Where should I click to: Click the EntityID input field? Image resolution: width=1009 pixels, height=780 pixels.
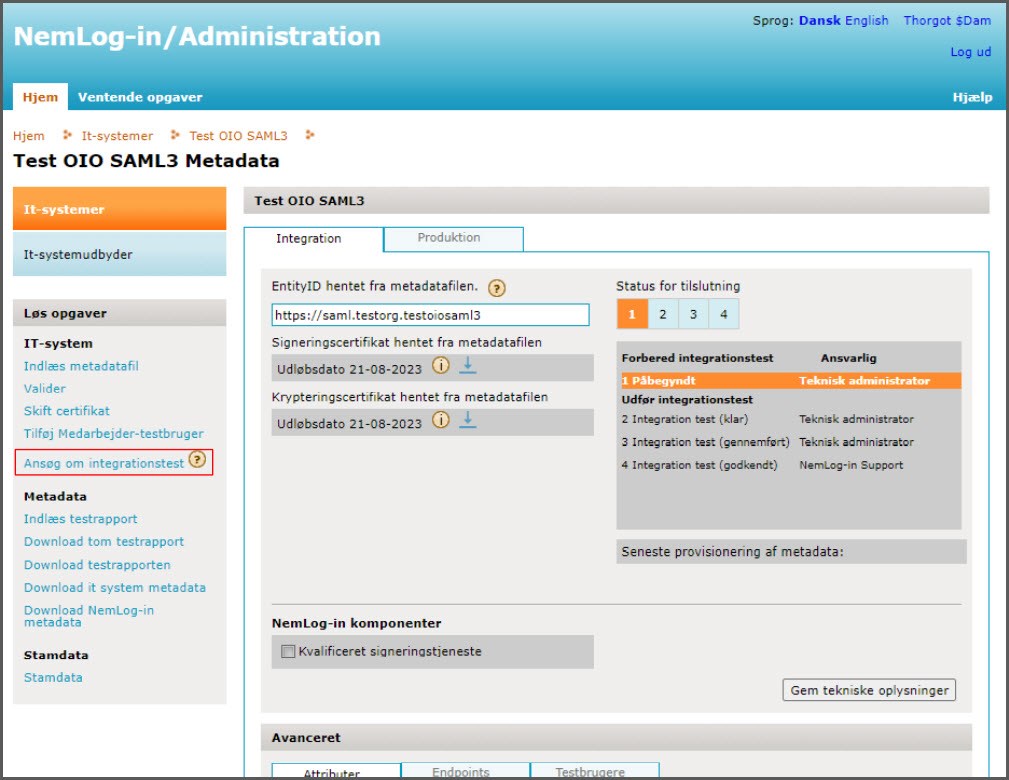click(430, 315)
